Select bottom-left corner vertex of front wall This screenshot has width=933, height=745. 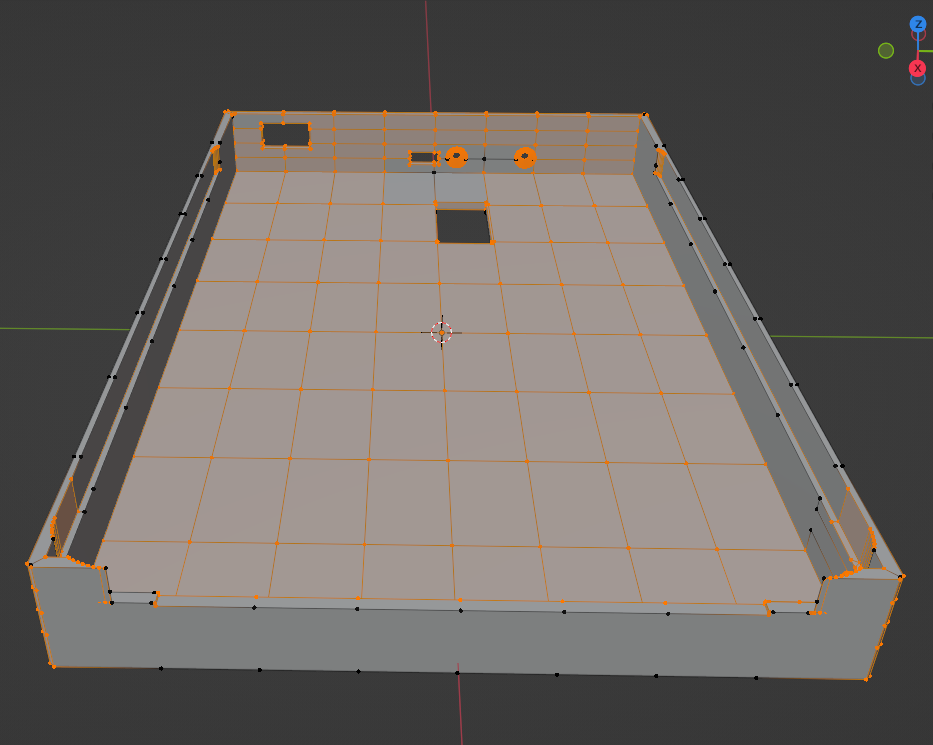click(52, 665)
